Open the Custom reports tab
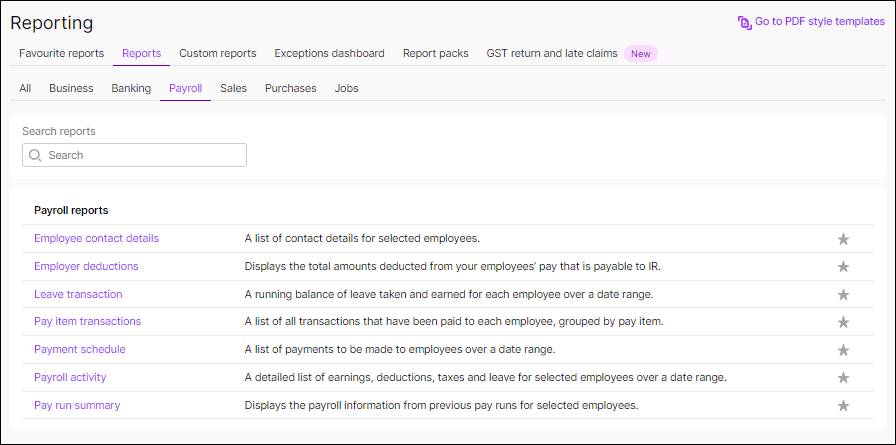This screenshot has height=445, width=896. 217,53
